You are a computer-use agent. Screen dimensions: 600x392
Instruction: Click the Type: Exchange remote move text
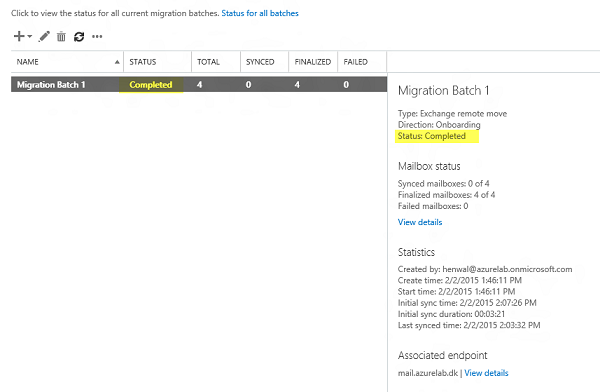point(452,114)
